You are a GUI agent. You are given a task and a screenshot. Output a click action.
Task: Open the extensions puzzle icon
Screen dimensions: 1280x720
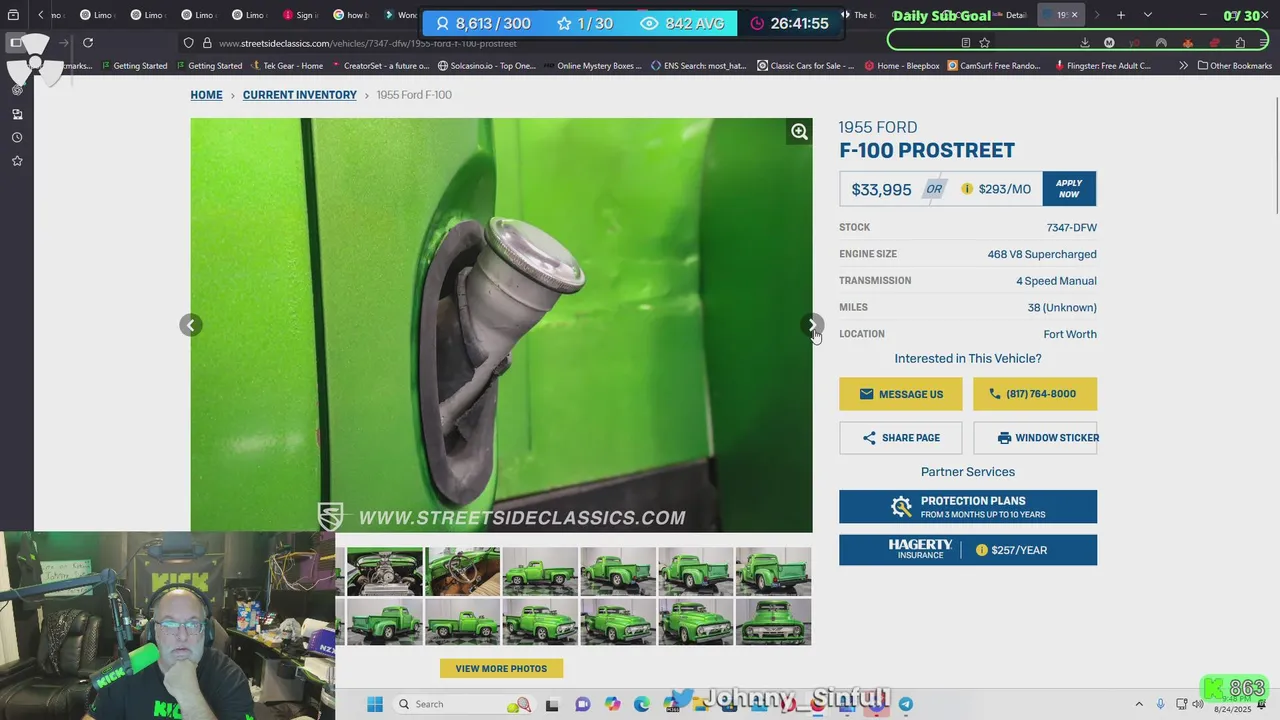(1240, 43)
